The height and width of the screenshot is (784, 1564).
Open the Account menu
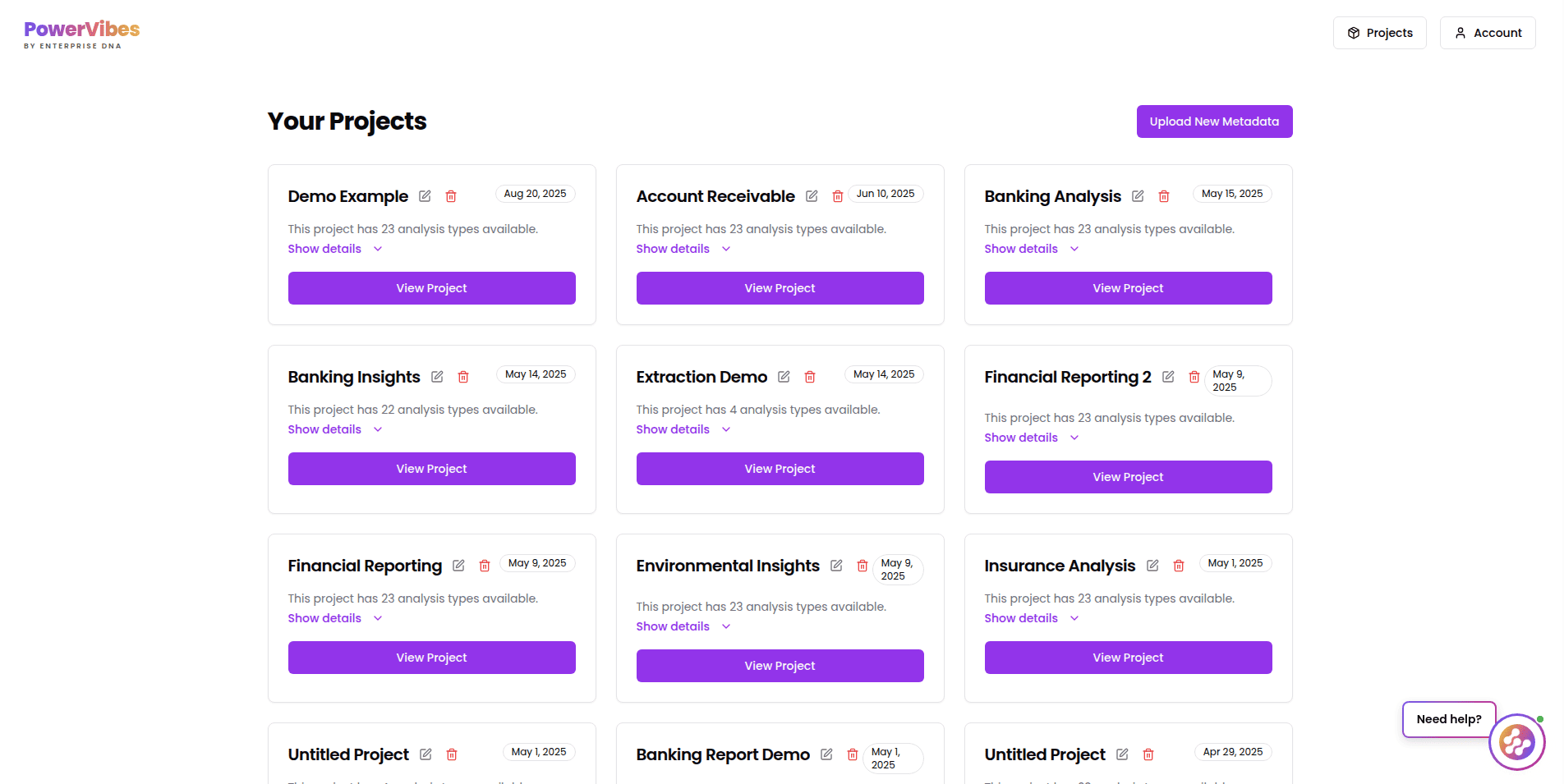click(1488, 33)
